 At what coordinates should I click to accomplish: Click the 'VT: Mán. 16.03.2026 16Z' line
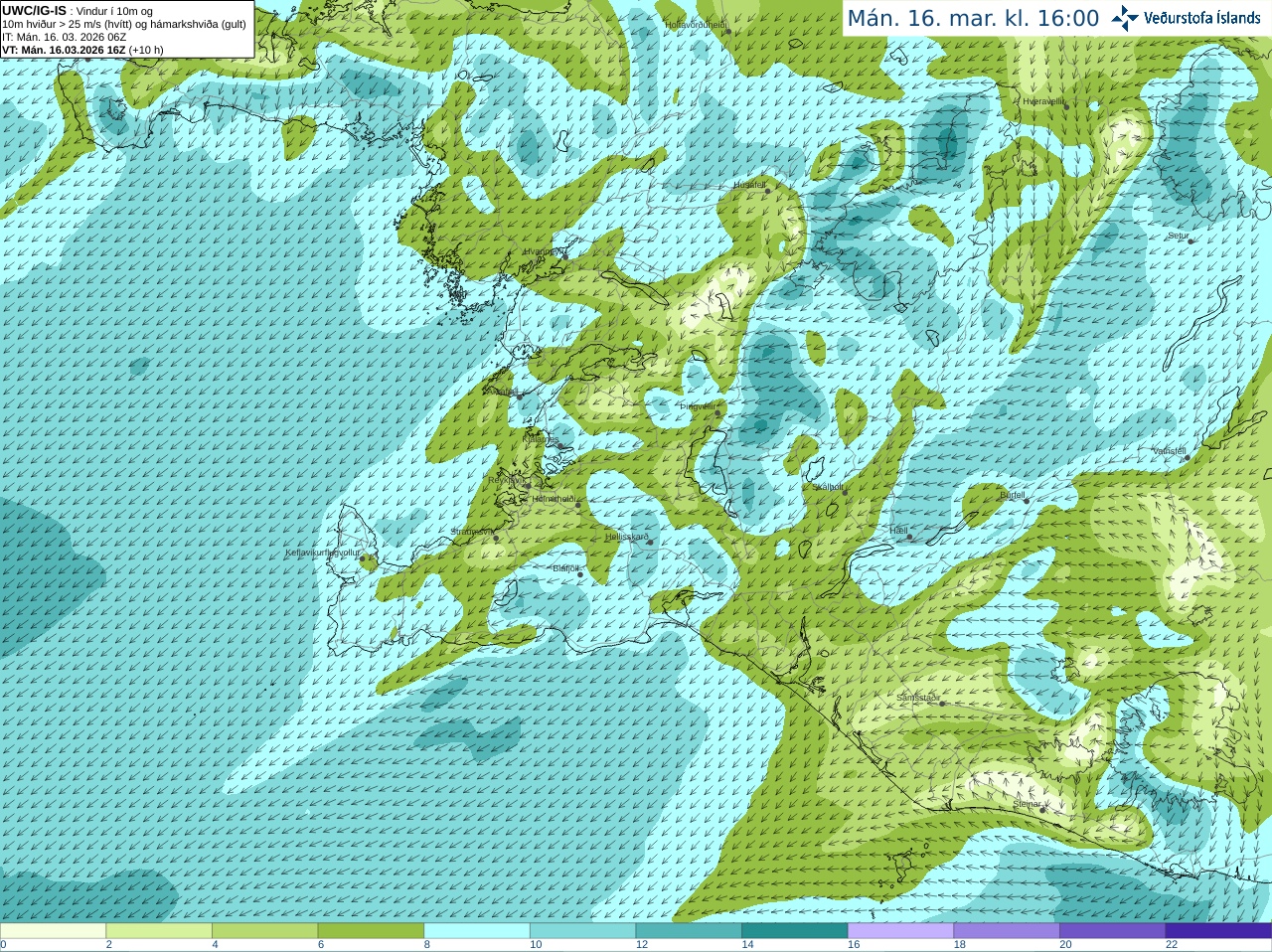(82, 50)
